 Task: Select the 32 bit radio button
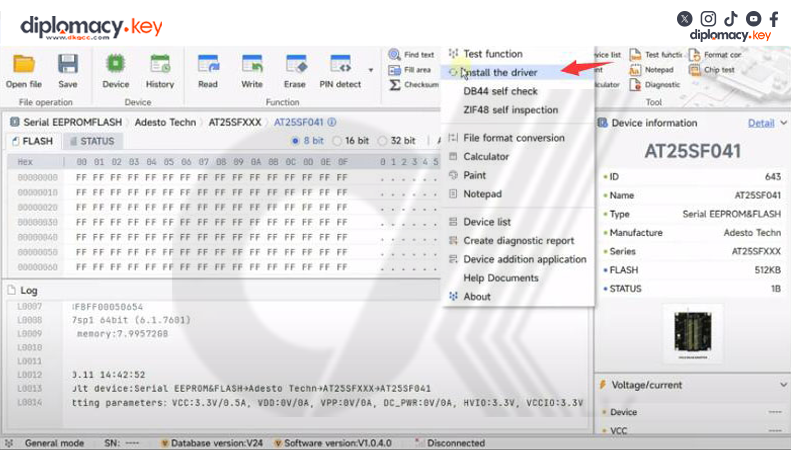point(382,141)
